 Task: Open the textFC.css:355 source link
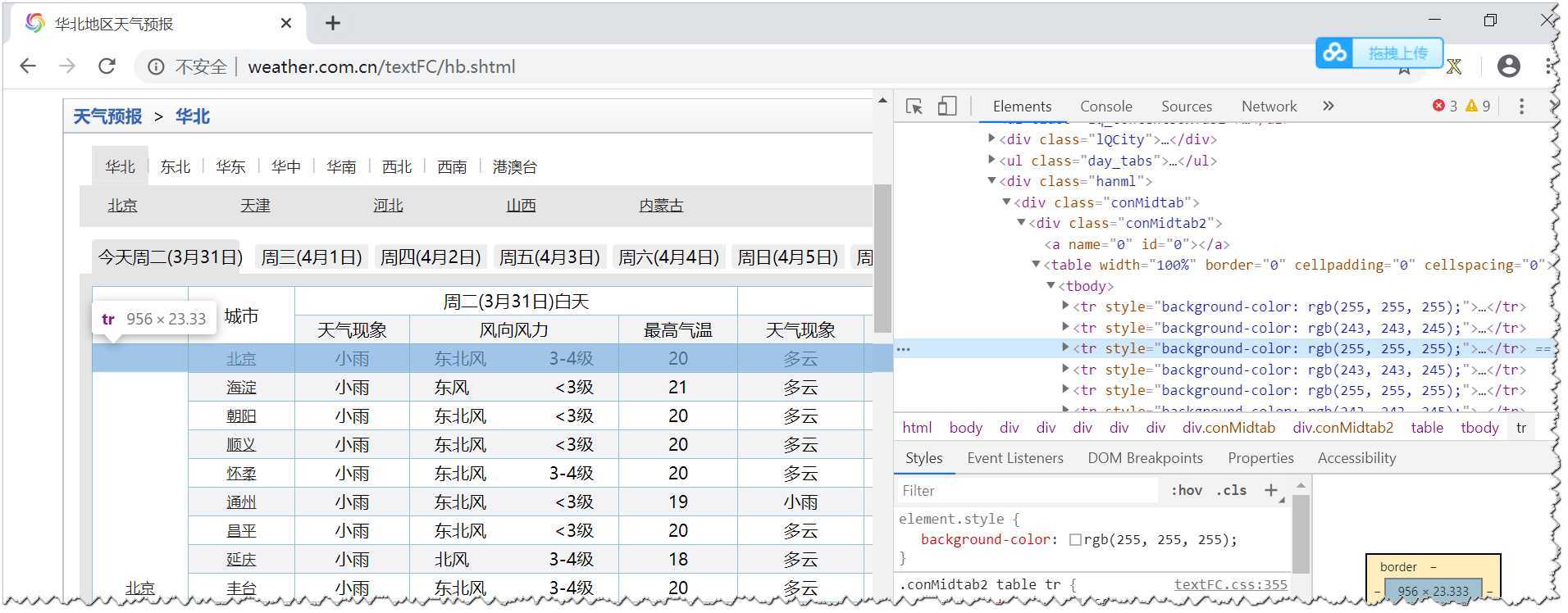click(1230, 584)
